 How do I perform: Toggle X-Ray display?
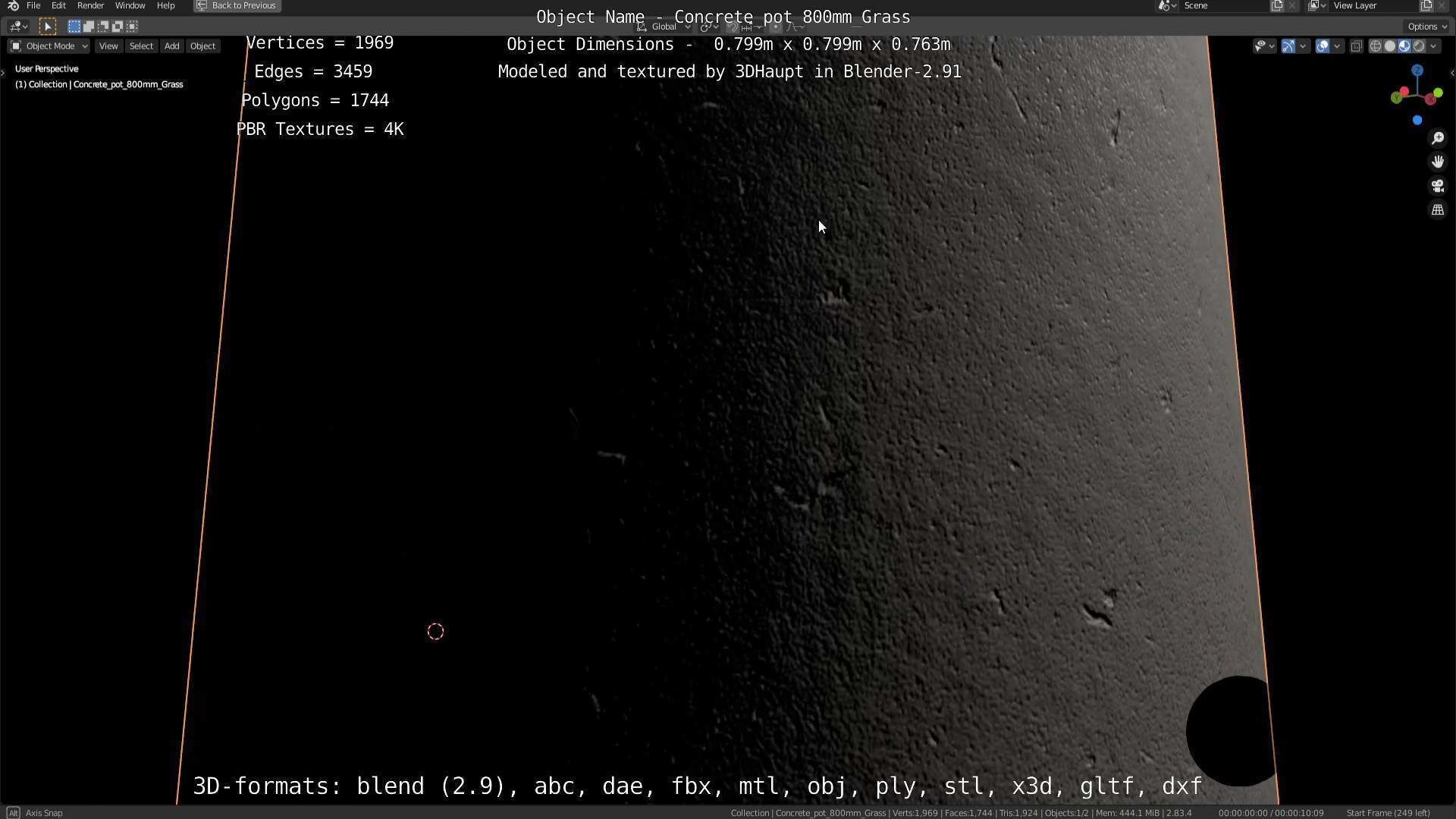(x=1357, y=46)
